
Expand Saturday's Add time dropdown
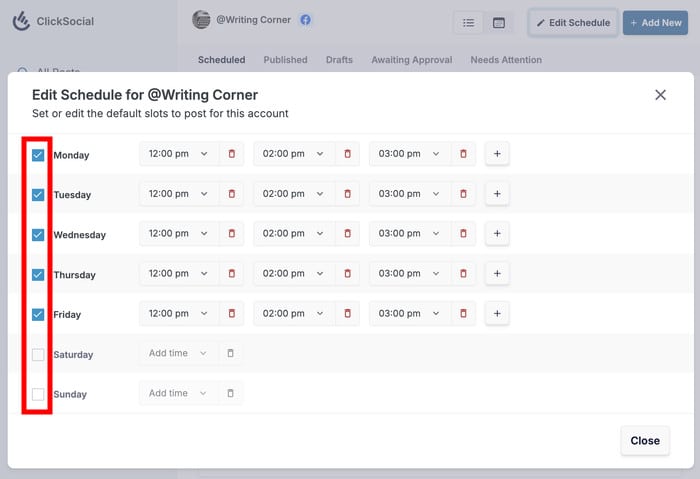(177, 353)
